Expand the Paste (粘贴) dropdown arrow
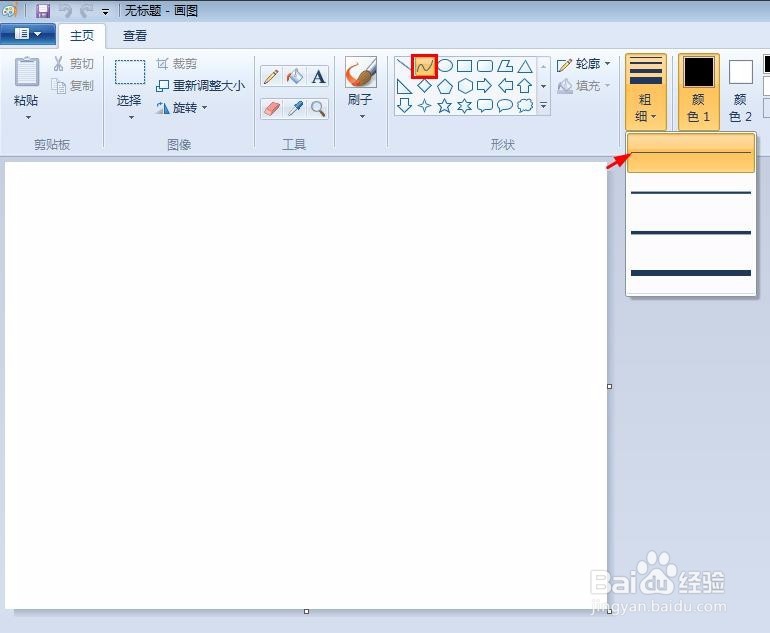The height and width of the screenshot is (633, 770). pos(28,117)
